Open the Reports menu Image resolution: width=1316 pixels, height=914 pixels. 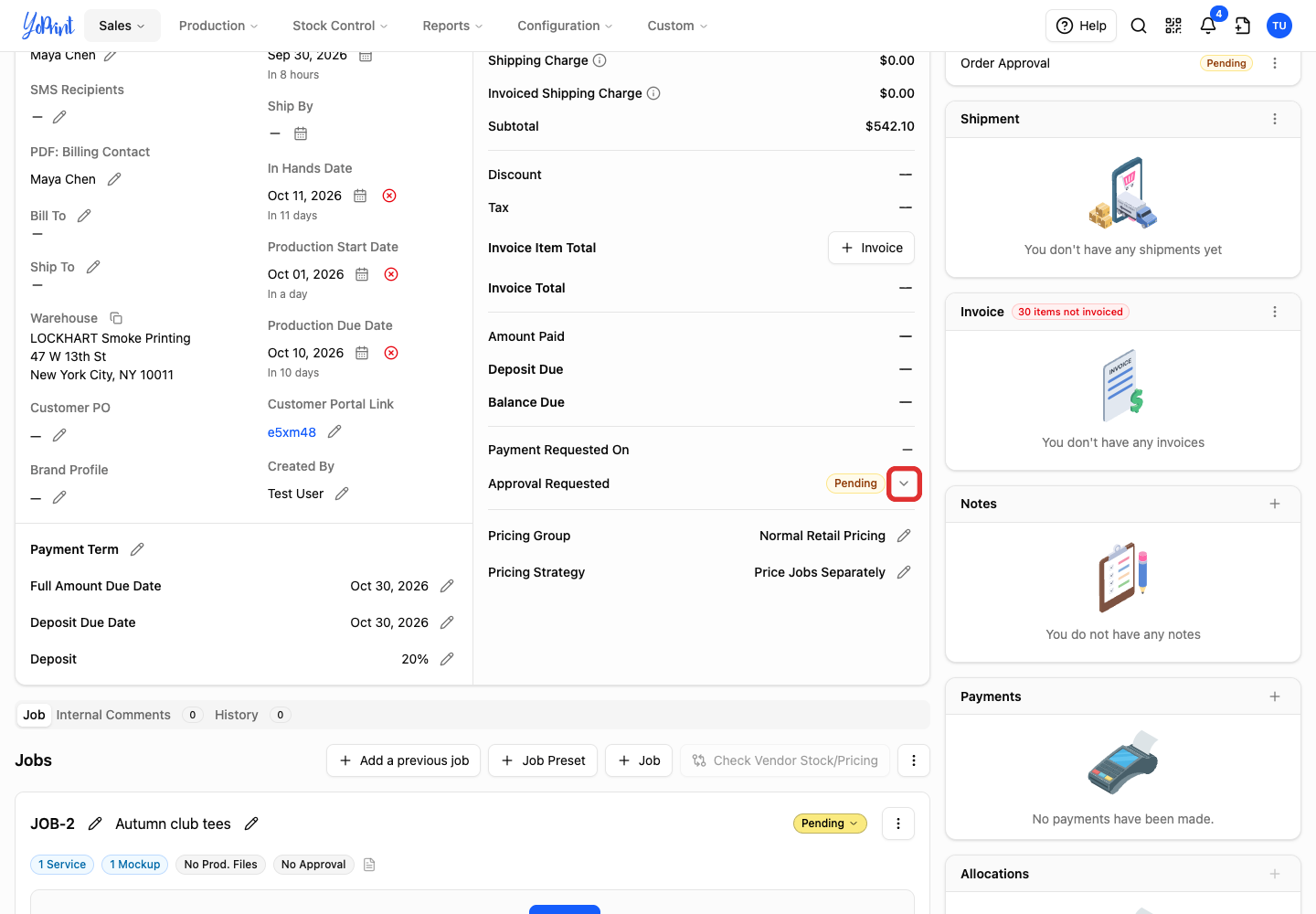452,26
